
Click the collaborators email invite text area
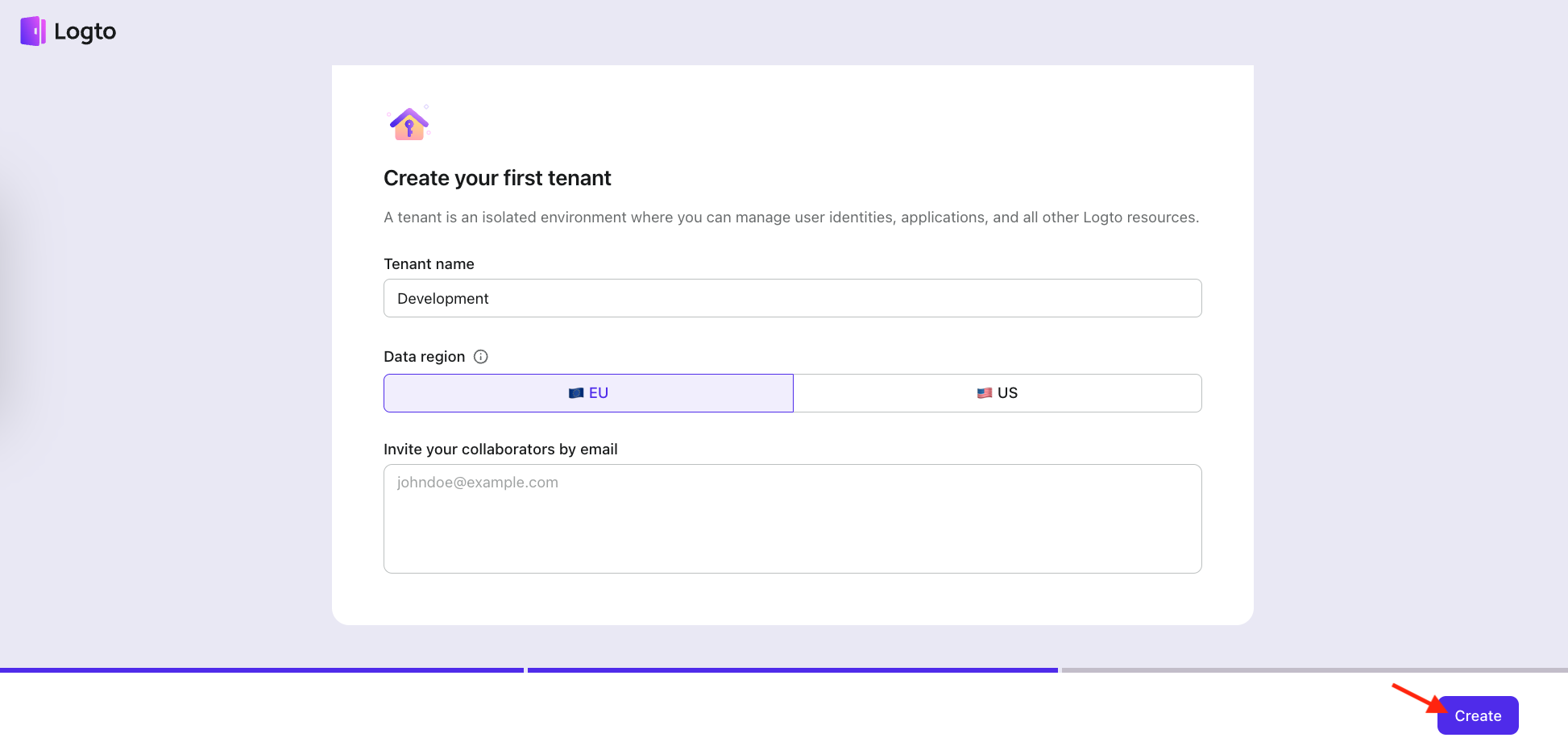tap(792, 519)
